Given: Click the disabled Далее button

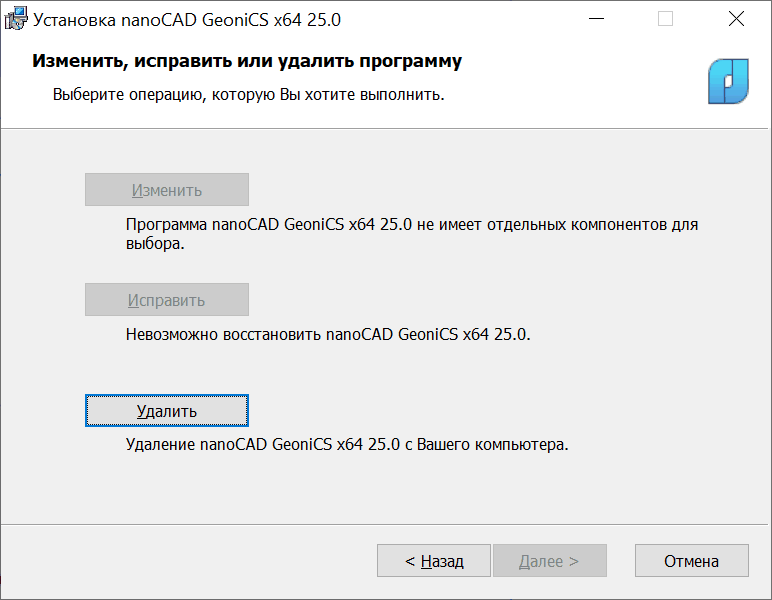Looking at the screenshot, I should pyautogui.click(x=549, y=560).
